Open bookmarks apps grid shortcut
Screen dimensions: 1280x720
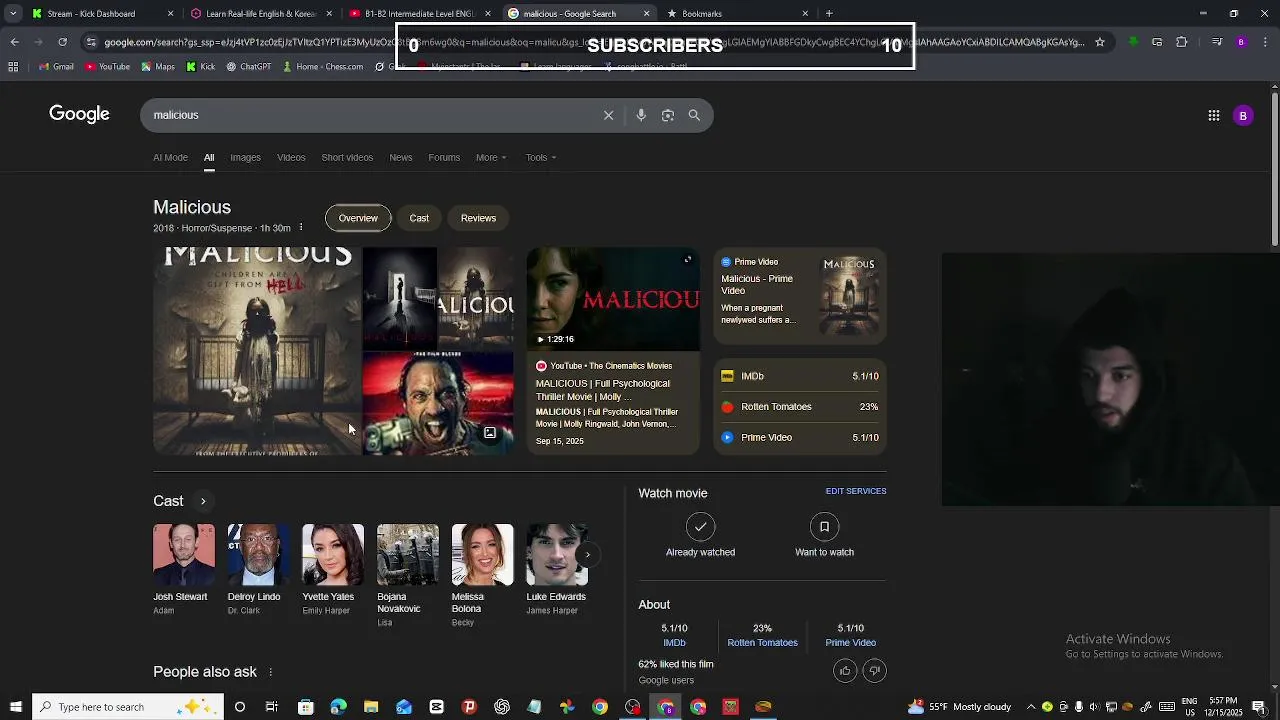tap(13, 67)
